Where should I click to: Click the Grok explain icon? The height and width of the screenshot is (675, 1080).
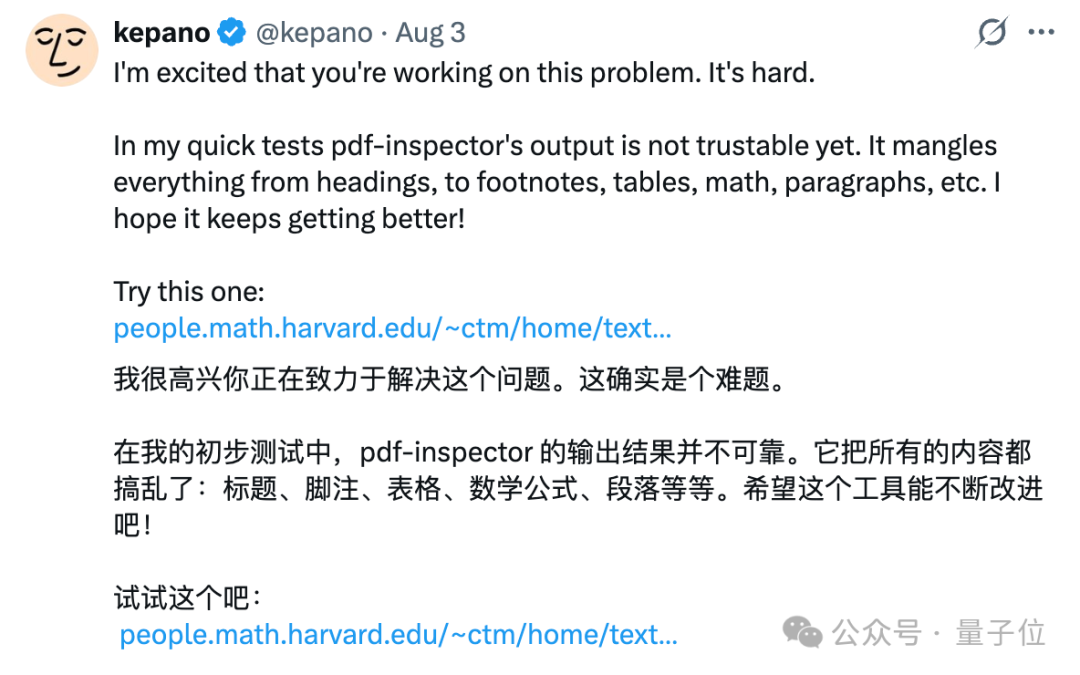(x=992, y=32)
